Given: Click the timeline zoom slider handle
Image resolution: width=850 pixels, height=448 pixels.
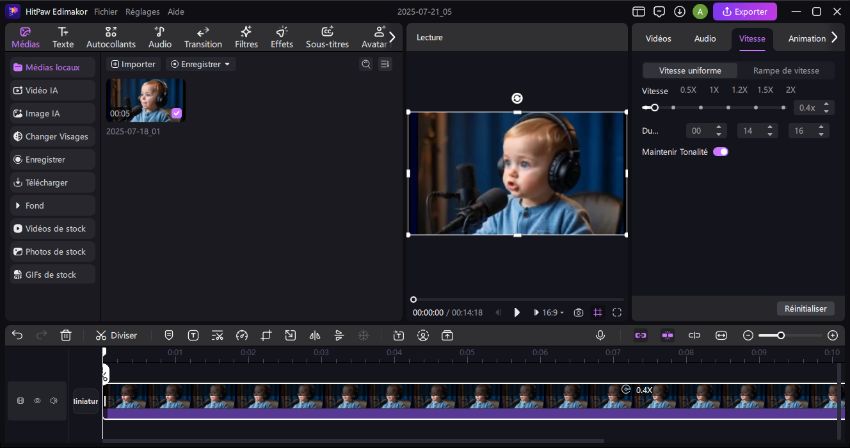Looking at the screenshot, I should click(781, 335).
